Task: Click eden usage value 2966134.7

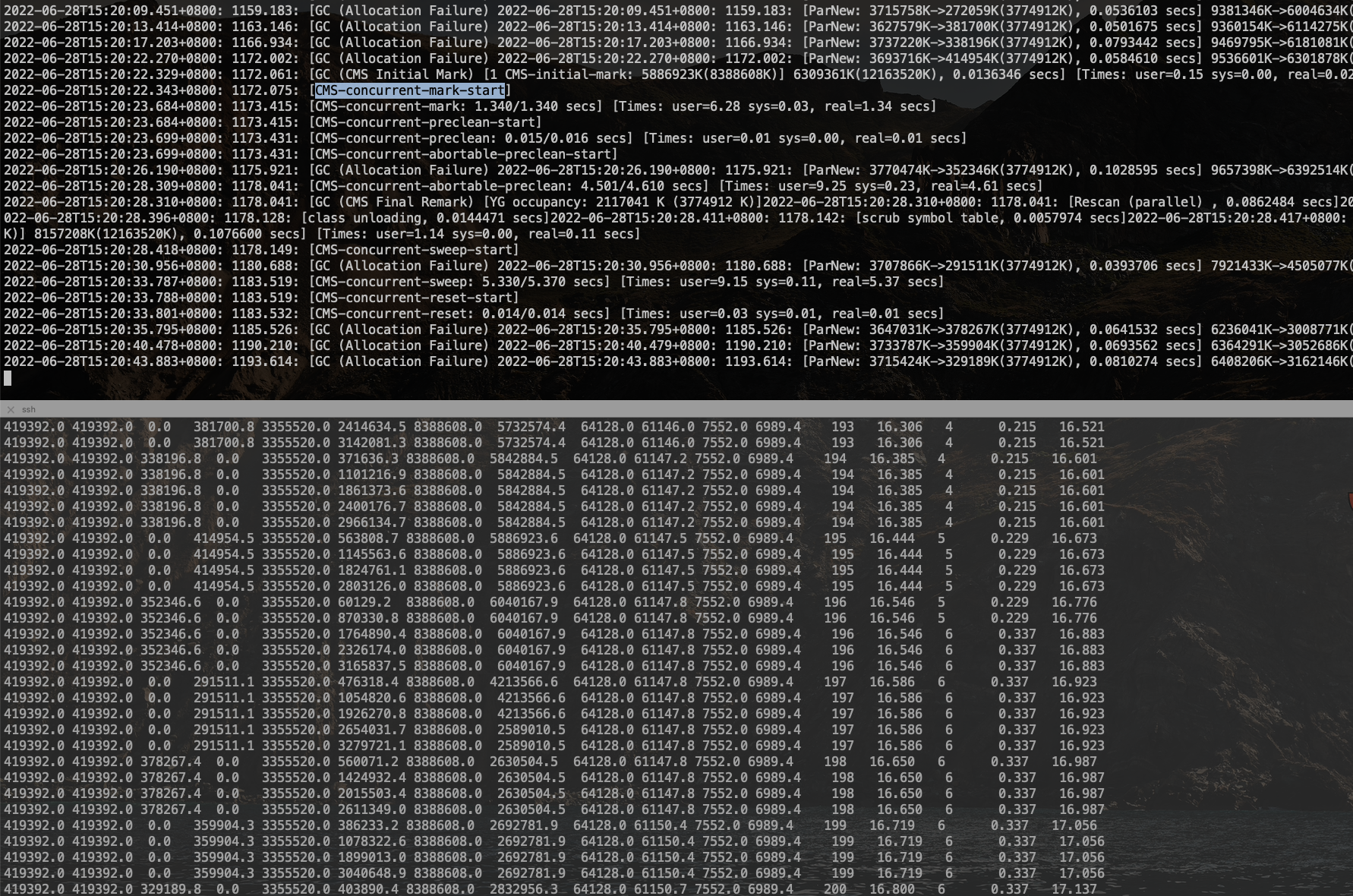Action: click(372, 522)
